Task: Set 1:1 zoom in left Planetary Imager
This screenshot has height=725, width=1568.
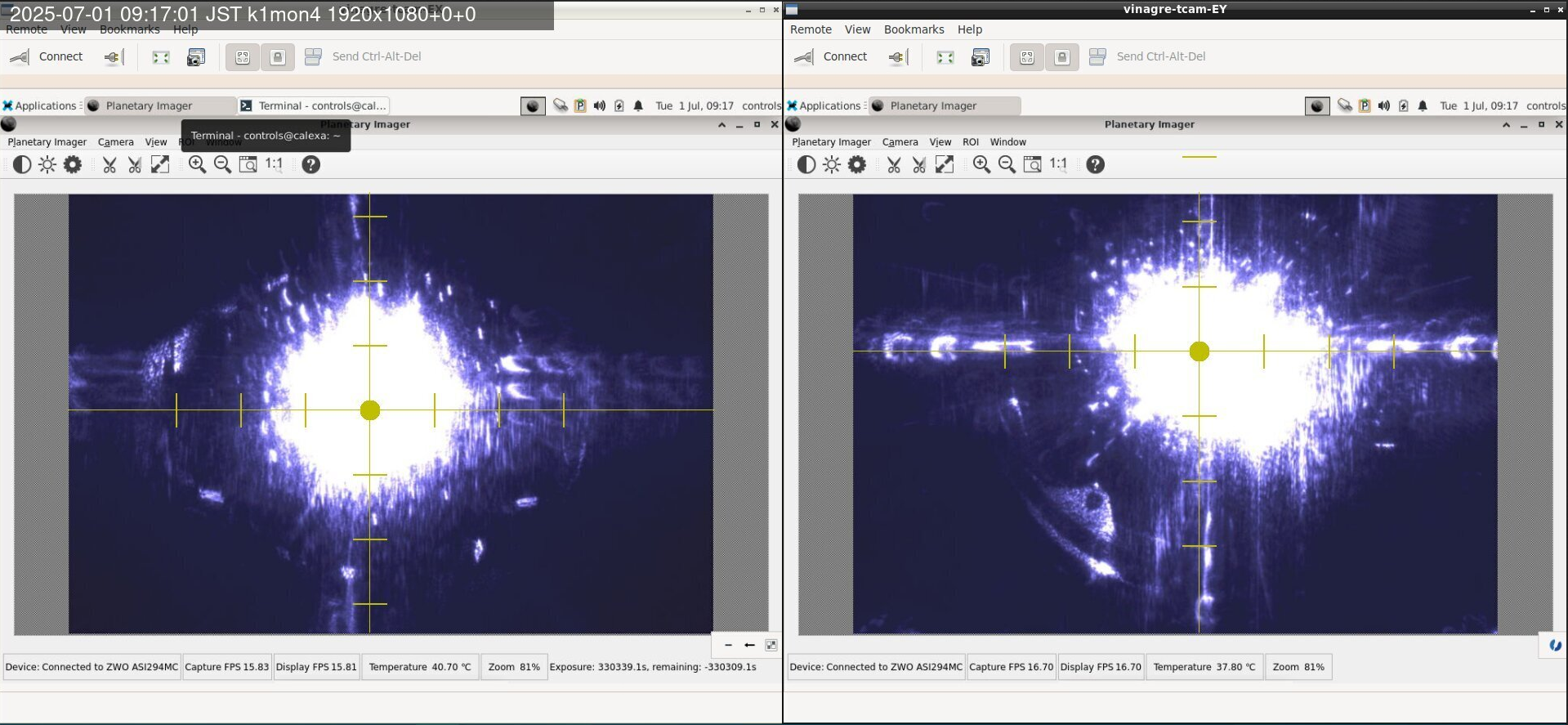Action: pyautogui.click(x=274, y=164)
